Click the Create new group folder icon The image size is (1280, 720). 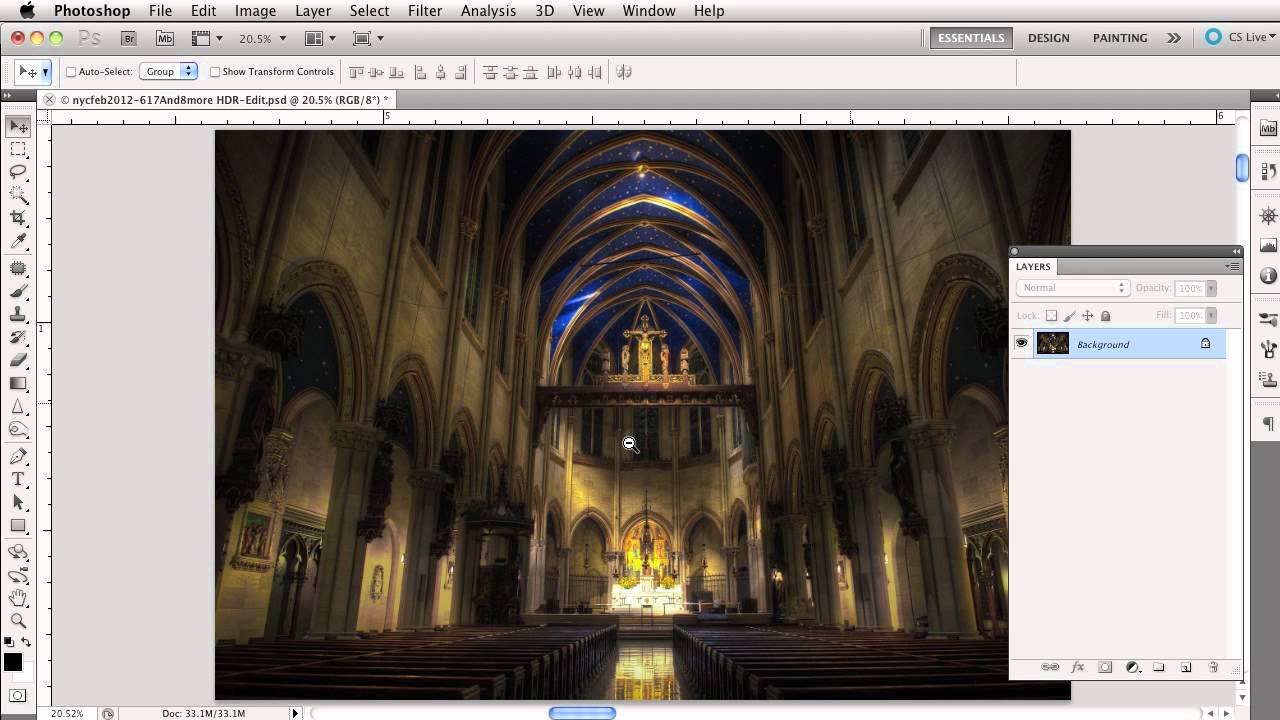(1159, 667)
